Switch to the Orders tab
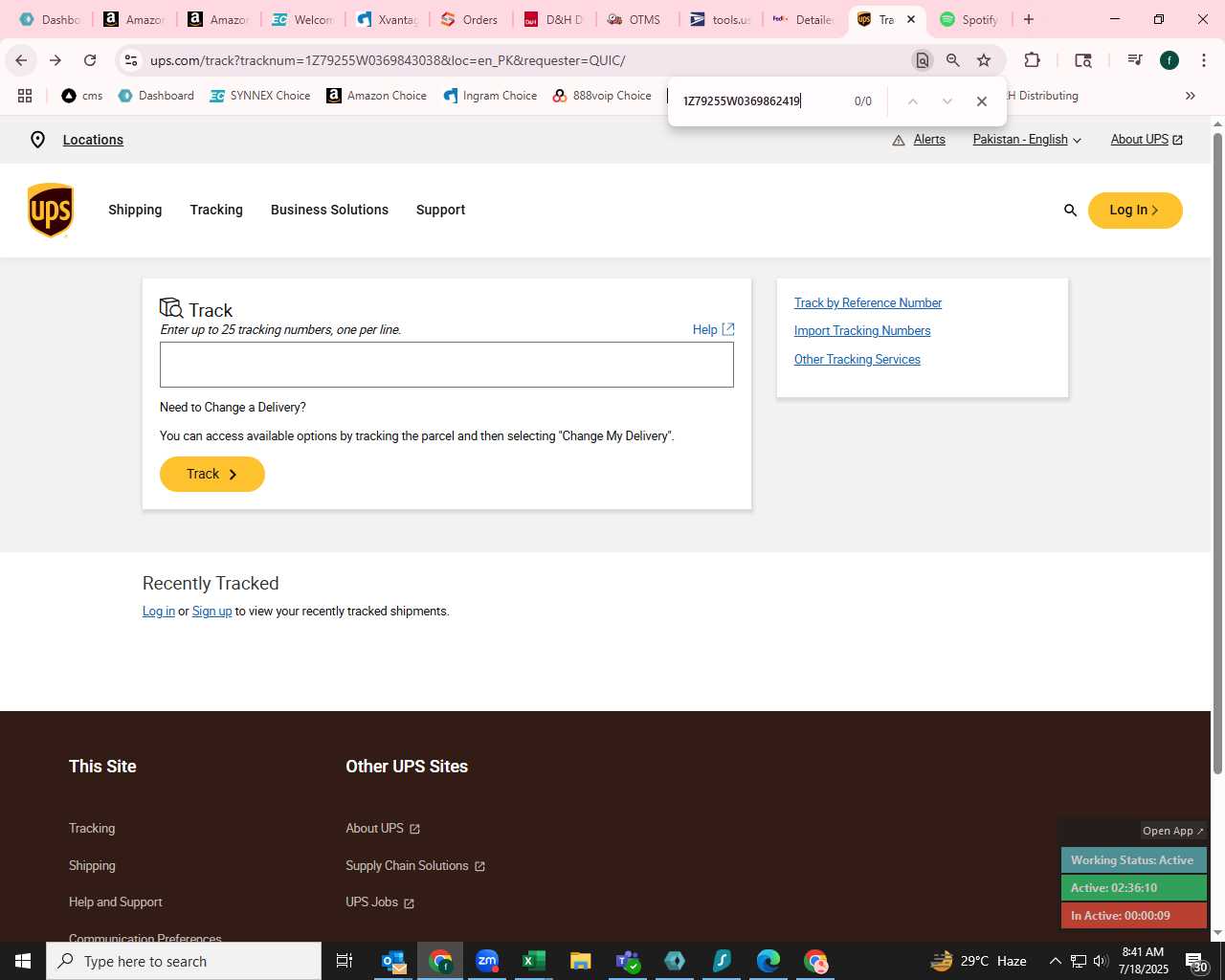The height and width of the screenshot is (980, 1225). coord(470,19)
